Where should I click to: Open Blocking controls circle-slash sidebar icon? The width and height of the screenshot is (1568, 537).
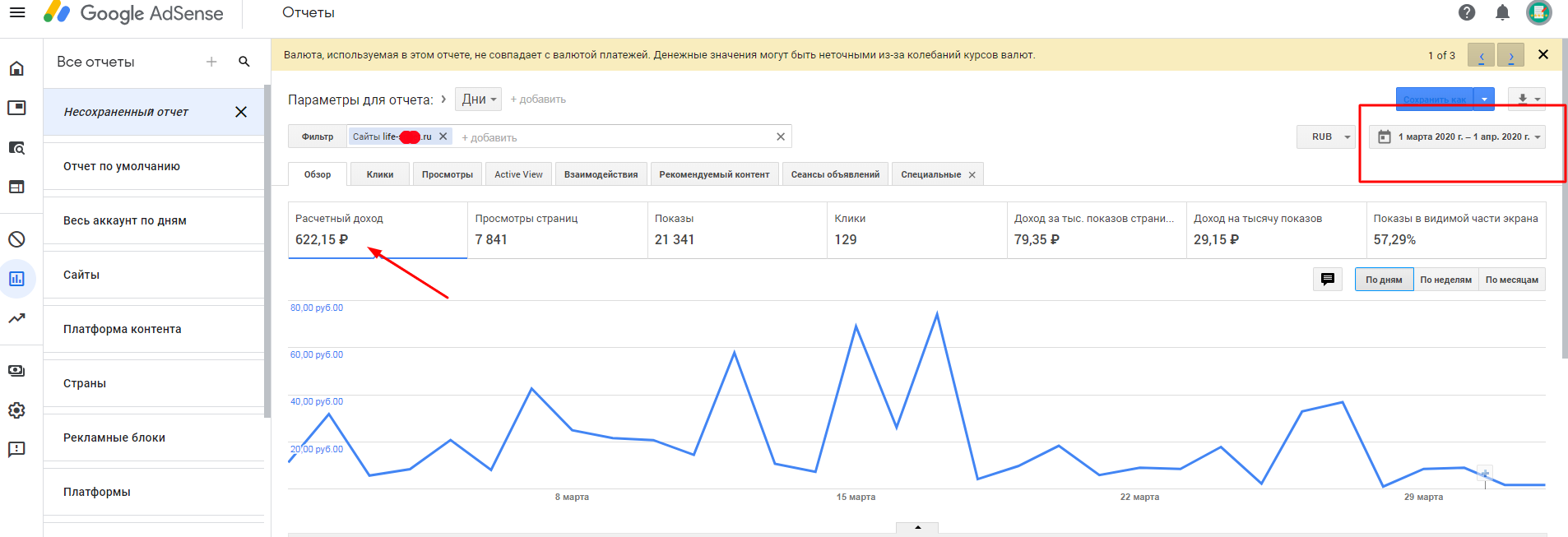pos(16,239)
